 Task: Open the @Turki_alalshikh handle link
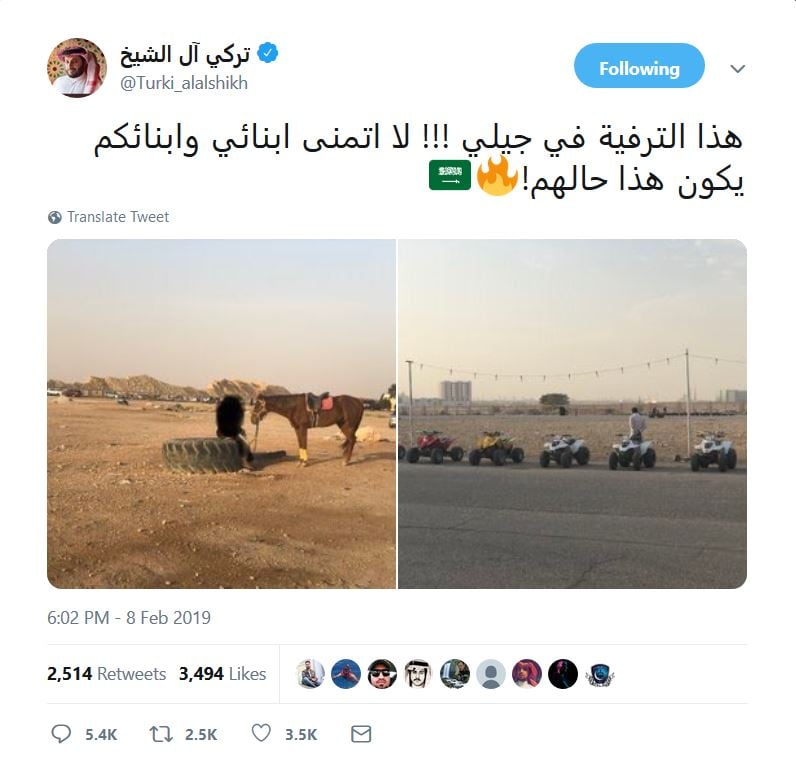[x=184, y=83]
